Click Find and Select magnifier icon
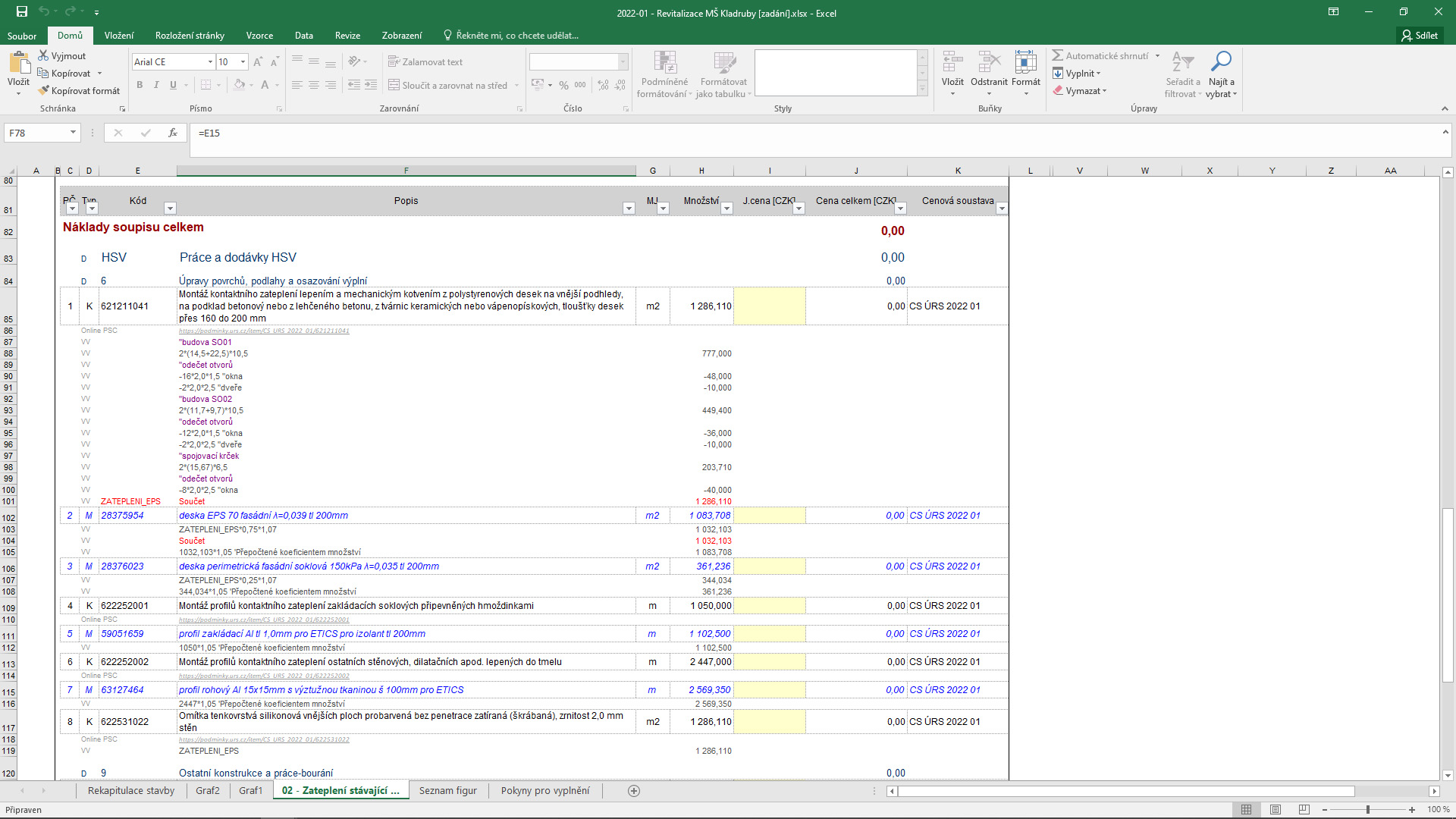The width and height of the screenshot is (1456, 819). [x=1221, y=62]
